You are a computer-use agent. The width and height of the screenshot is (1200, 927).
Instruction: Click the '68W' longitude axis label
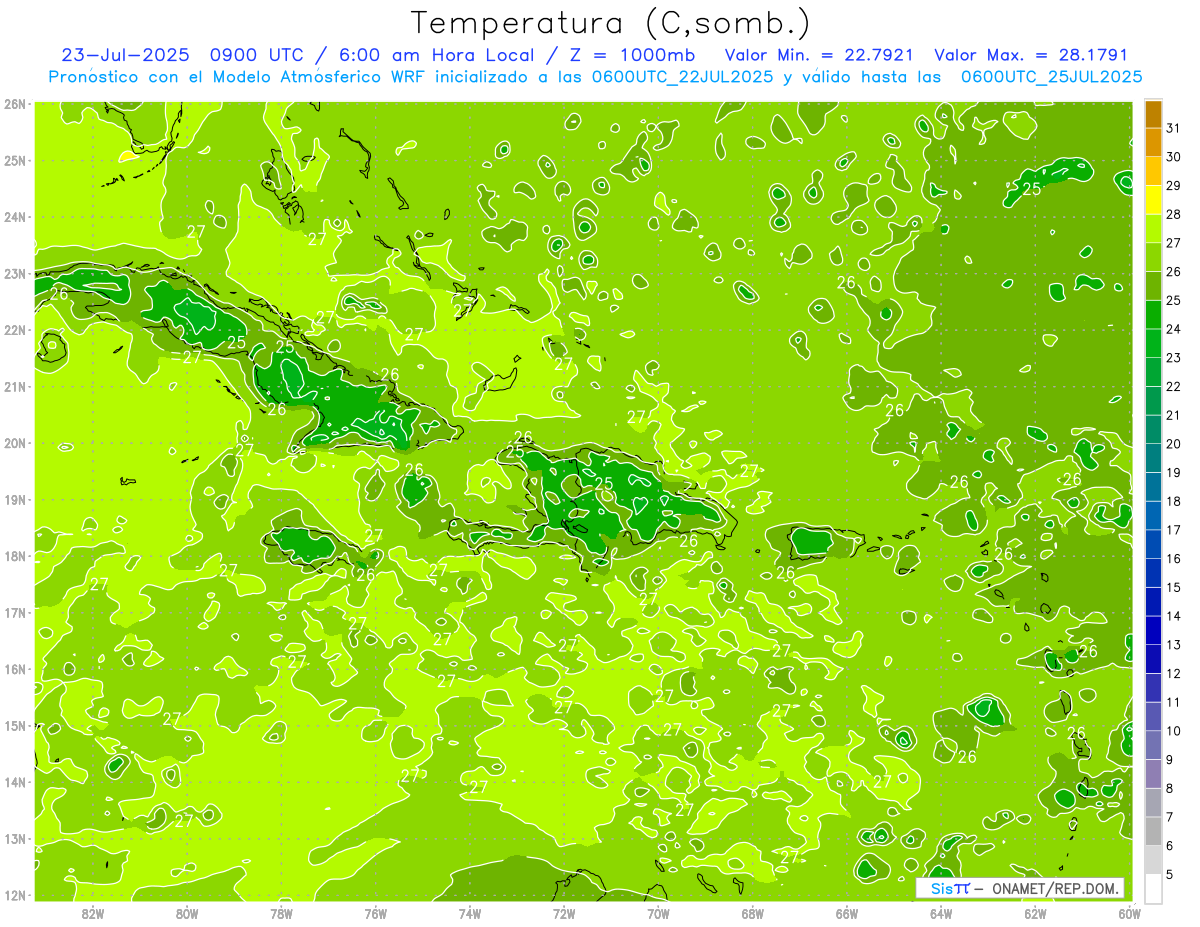tap(753, 913)
